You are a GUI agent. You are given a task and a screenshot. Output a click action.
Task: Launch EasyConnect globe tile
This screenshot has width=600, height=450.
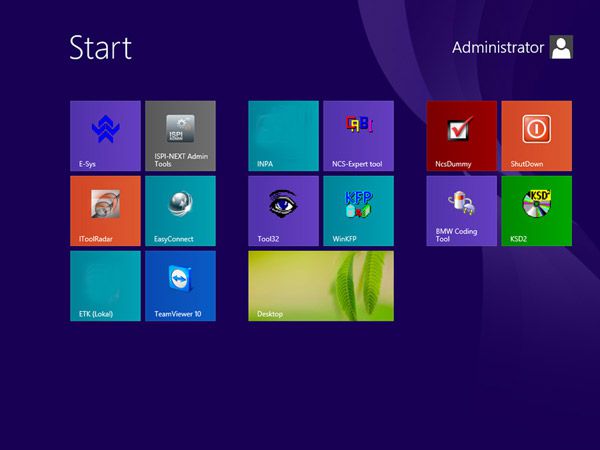click(x=180, y=211)
